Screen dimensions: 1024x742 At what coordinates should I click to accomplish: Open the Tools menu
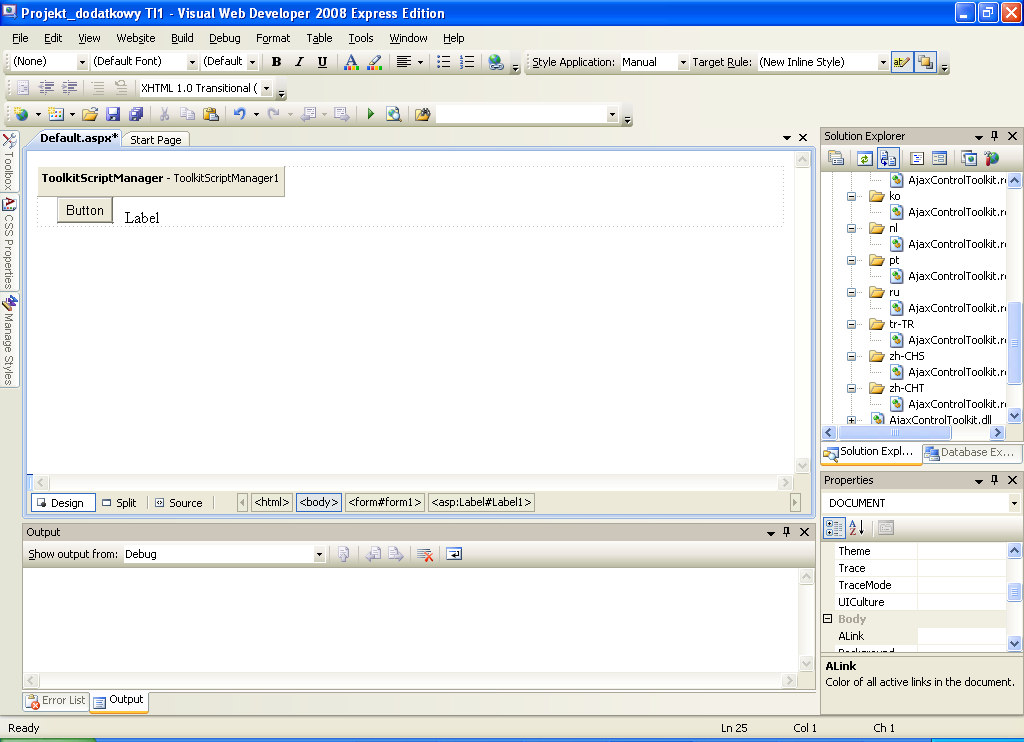pos(360,38)
